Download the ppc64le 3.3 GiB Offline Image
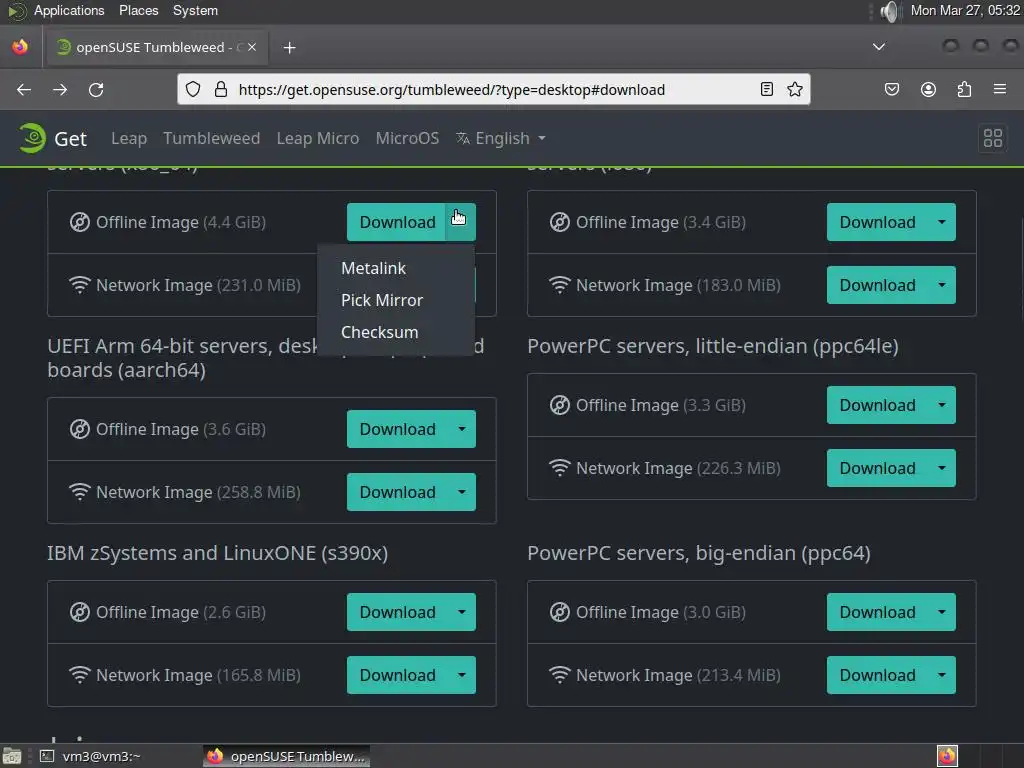This screenshot has height=768, width=1024. click(x=877, y=406)
